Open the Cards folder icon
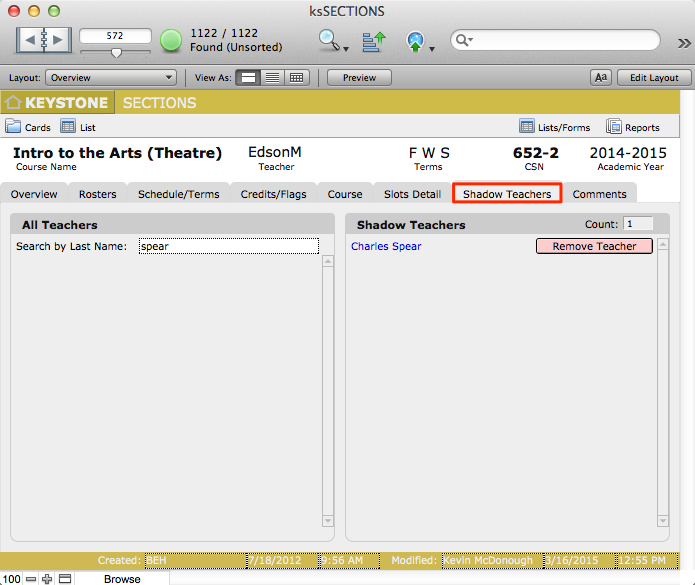 [x=14, y=127]
